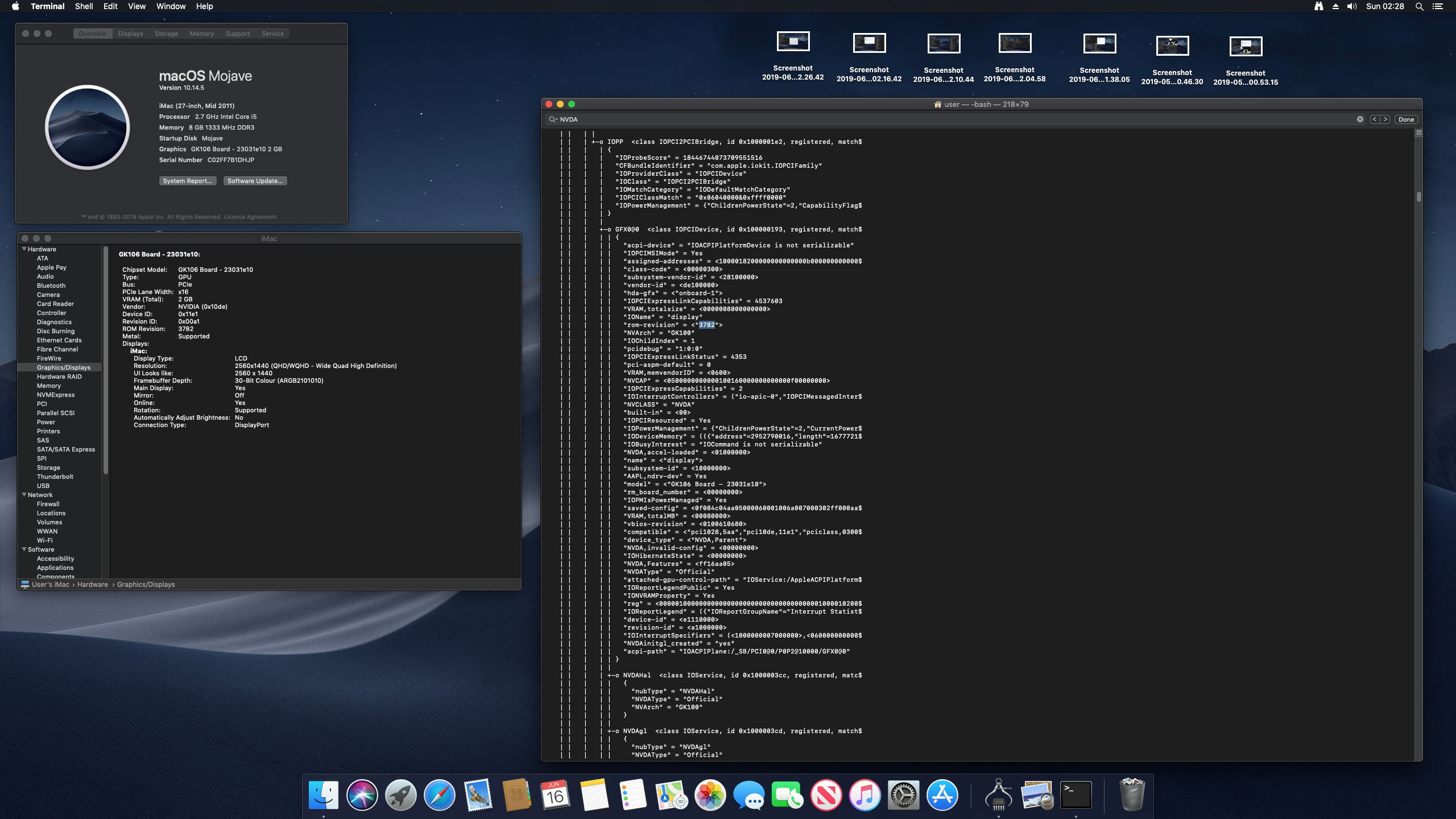Click Hardware in the path bar

coord(93,584)
